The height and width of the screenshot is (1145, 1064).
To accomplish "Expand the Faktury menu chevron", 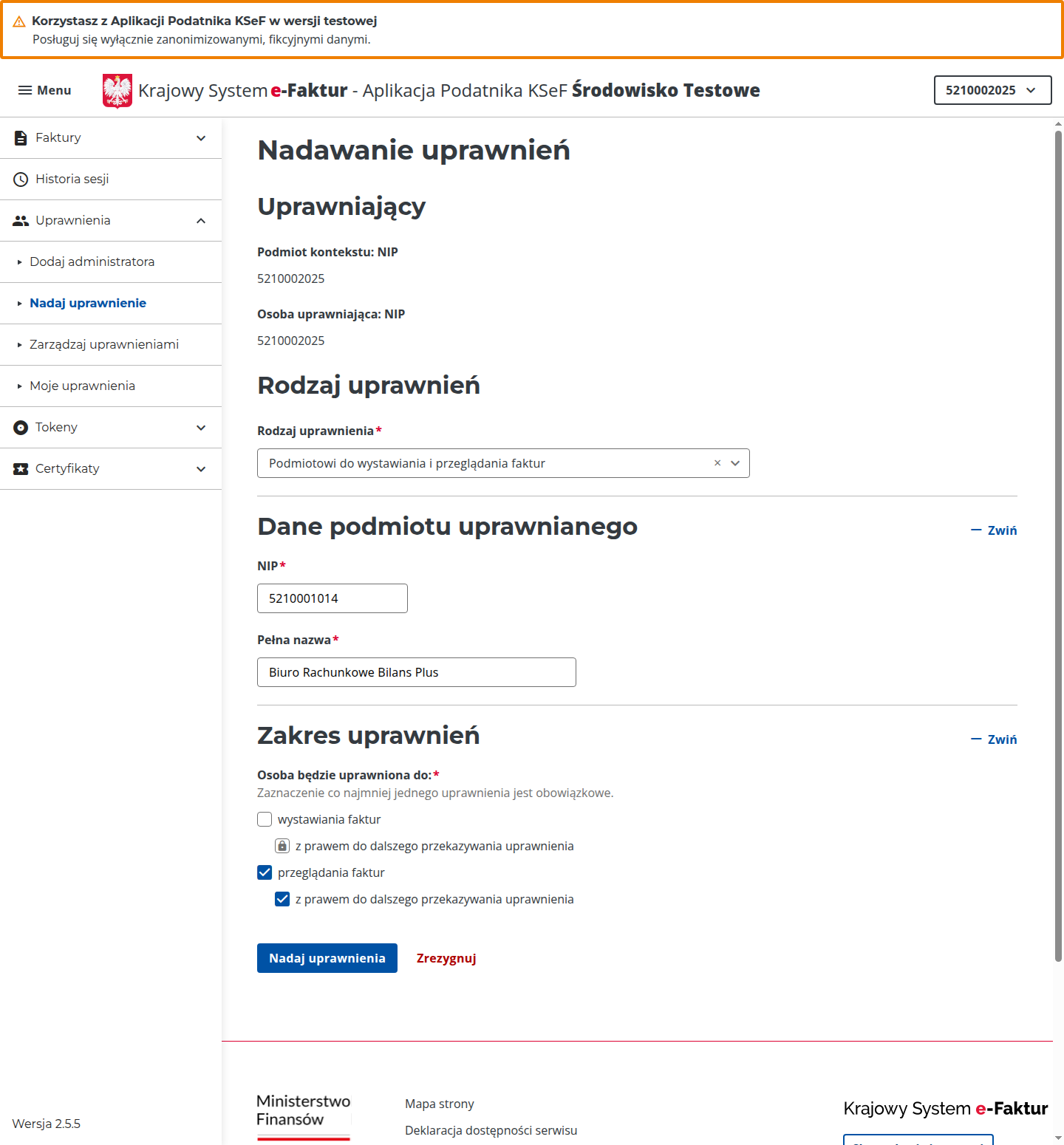I will coord(201,138).
